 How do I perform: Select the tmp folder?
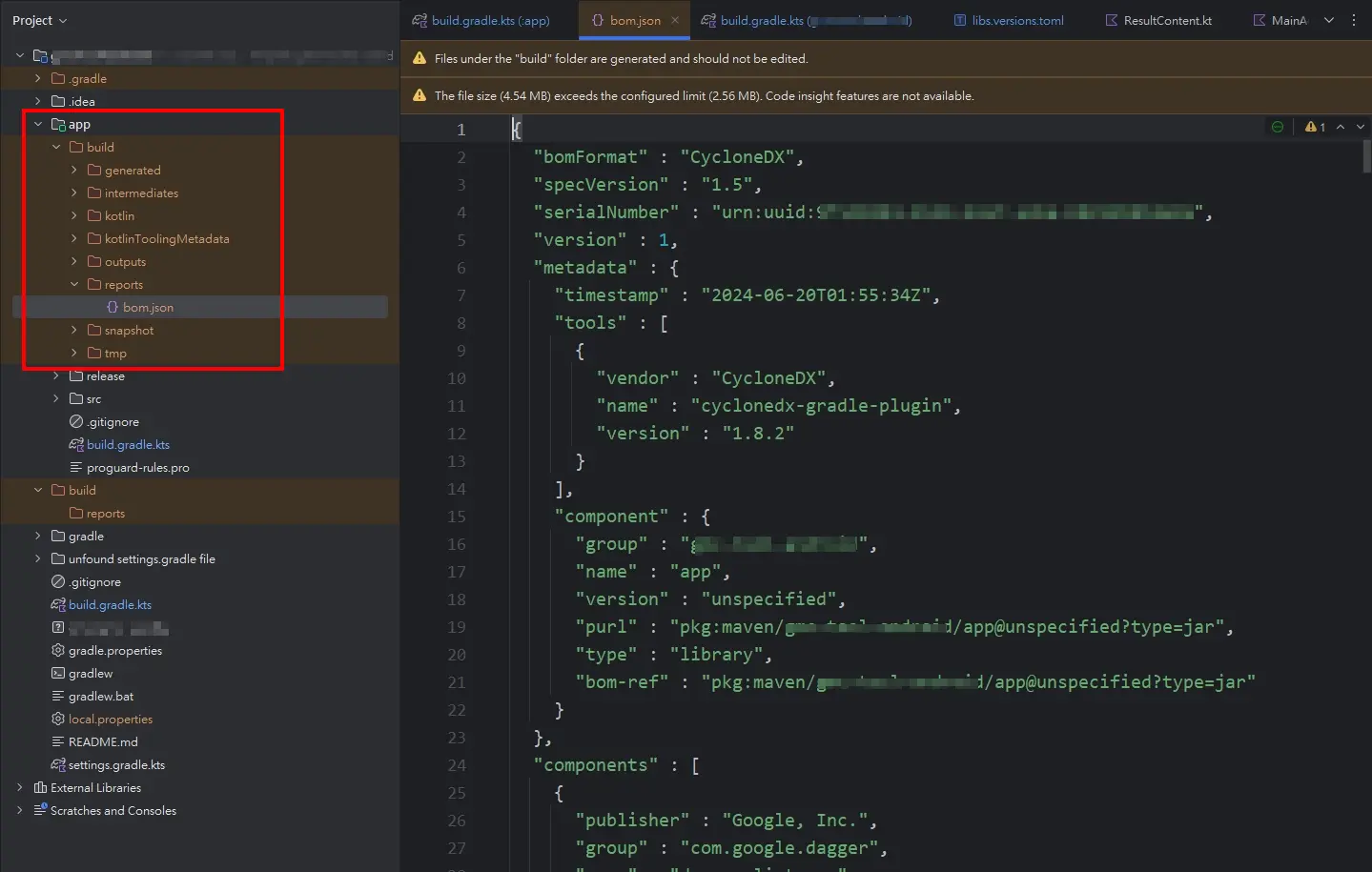pos(115,353)
